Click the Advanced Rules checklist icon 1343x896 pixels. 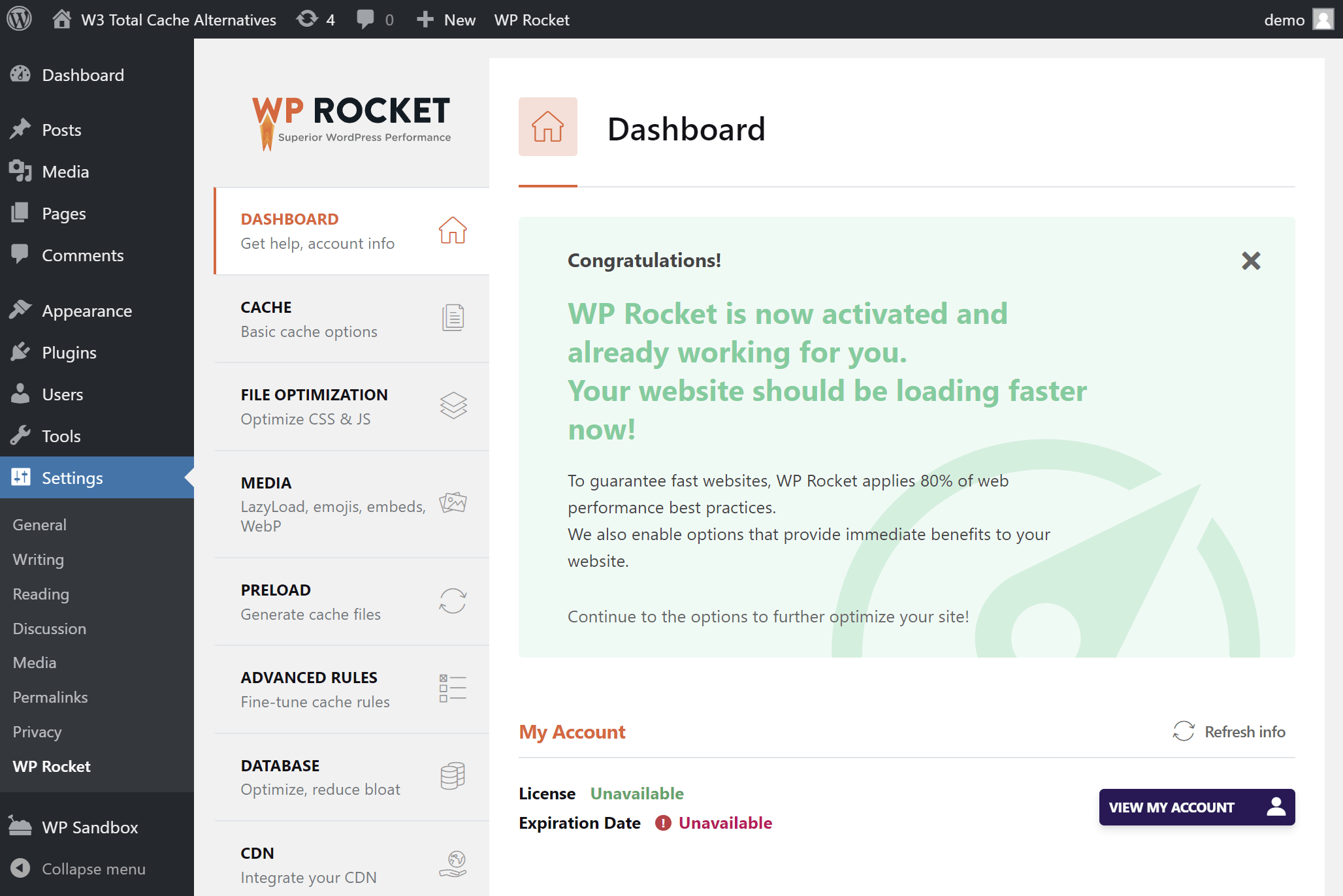[x=452, y=688]
